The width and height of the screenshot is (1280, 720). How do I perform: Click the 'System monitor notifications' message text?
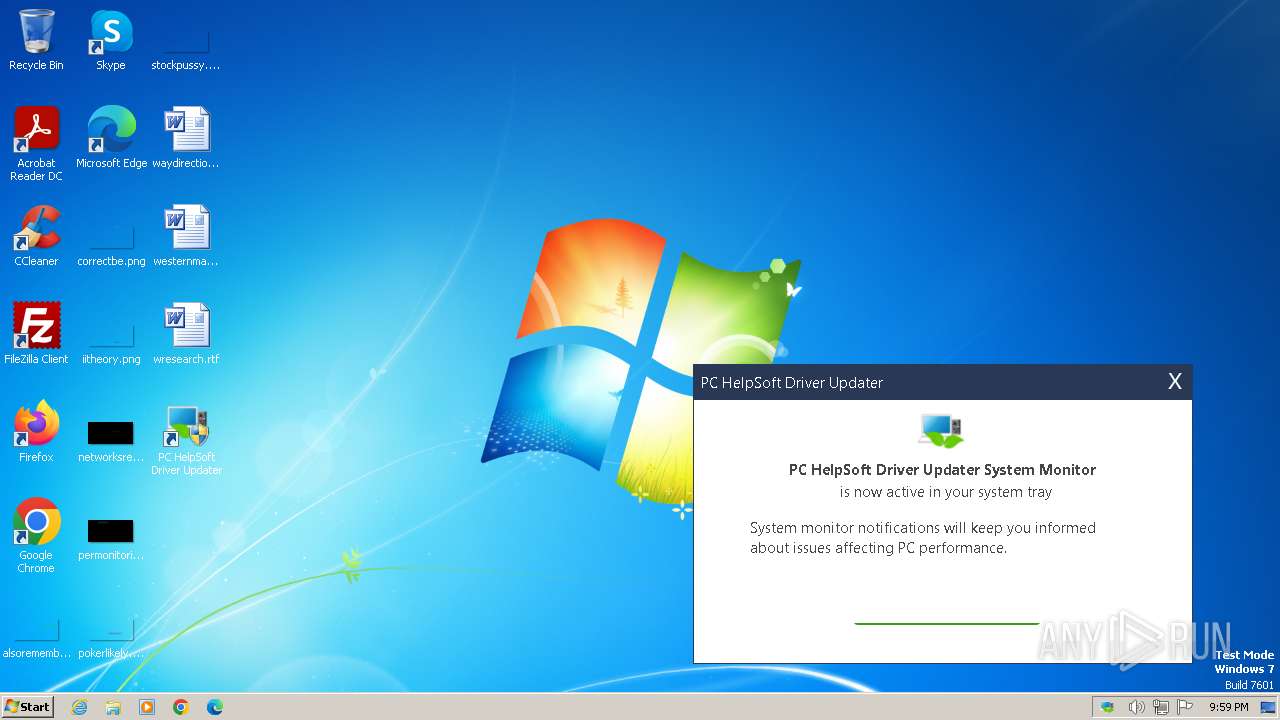tap(923, 538)
